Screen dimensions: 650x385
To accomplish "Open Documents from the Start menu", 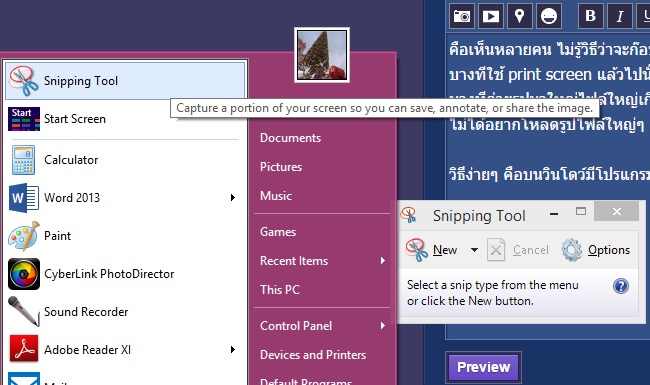I will [x=290, y=138].
